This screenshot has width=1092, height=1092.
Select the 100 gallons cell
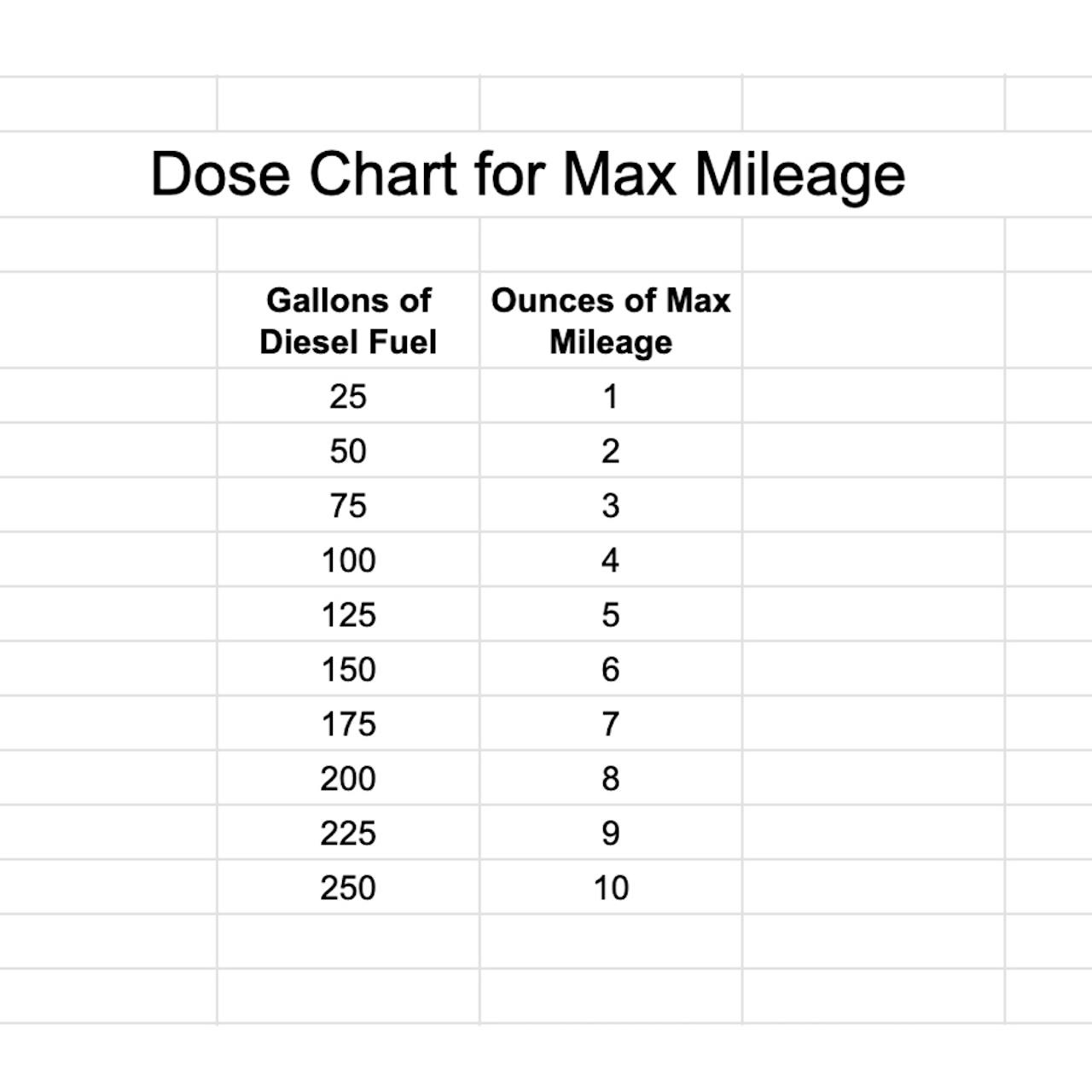point(348,561)
